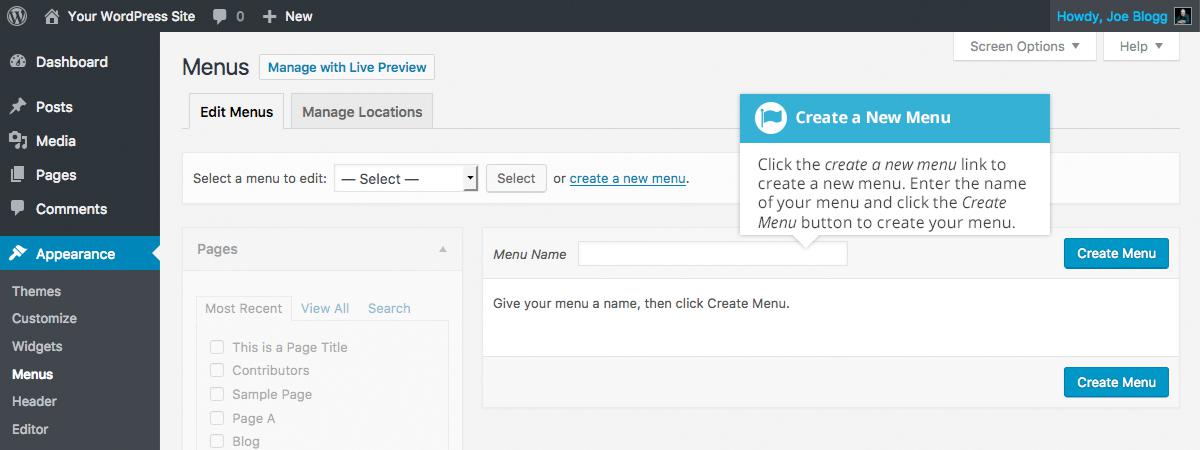
Task: Select the View All pages tab
Action: [x=325, y=308]
